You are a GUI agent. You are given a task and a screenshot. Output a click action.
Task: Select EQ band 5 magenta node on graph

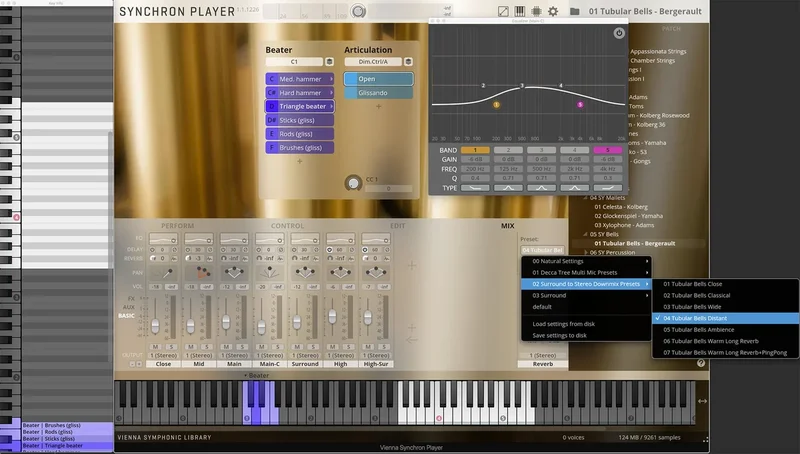(x=580, y=105)
